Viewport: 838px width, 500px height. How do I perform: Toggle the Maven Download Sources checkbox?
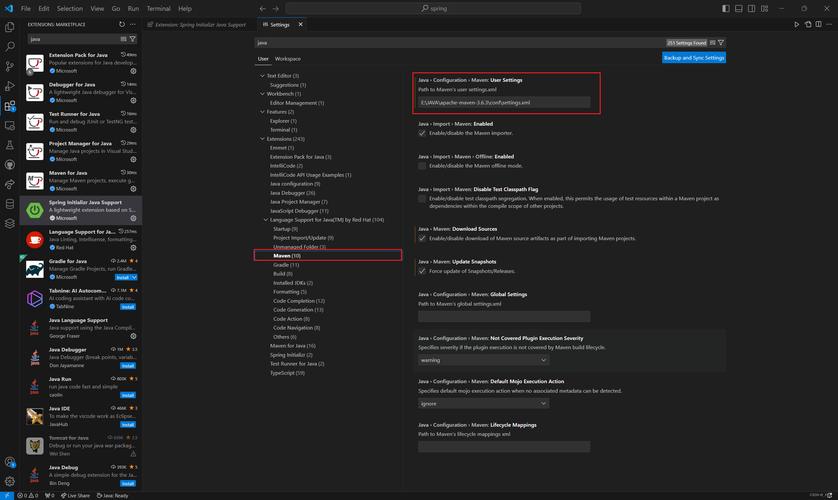[422, 238]
